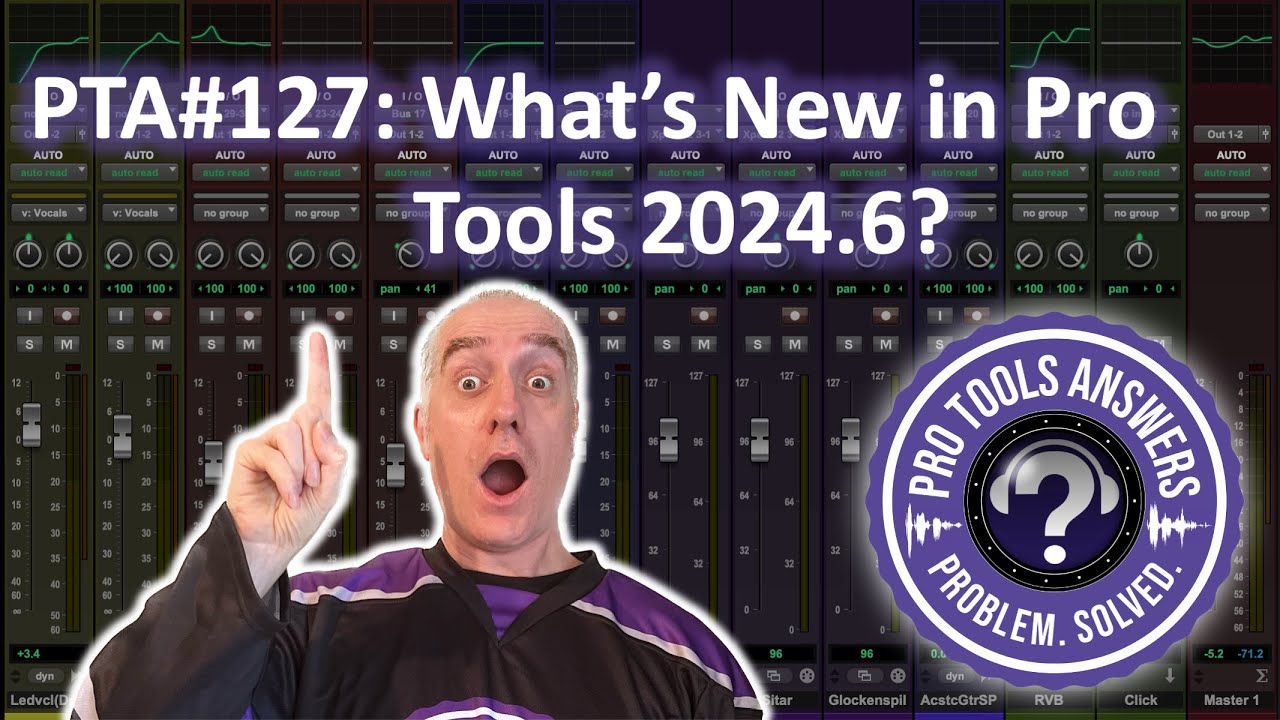This screenshot has width=1280, height=720.
Task: Click the Sitar track volume fader
Action: click(759, 440)
